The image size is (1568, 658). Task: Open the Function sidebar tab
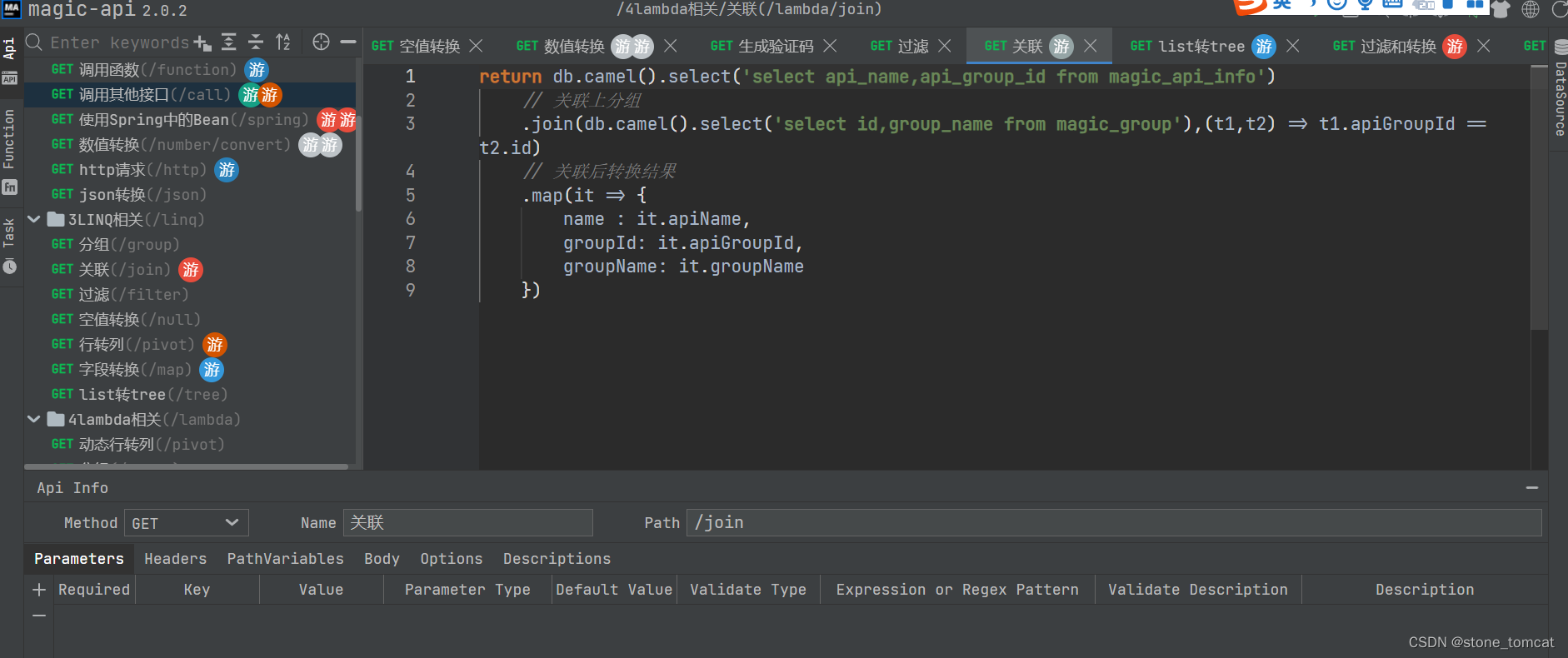[x=10, y=151]
